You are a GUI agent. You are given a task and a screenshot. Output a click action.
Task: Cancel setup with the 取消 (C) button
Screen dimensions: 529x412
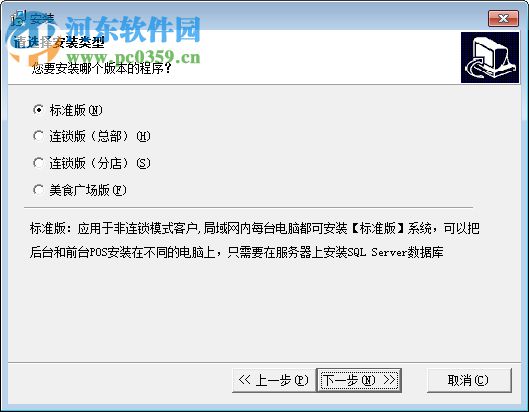click(469, 380)
